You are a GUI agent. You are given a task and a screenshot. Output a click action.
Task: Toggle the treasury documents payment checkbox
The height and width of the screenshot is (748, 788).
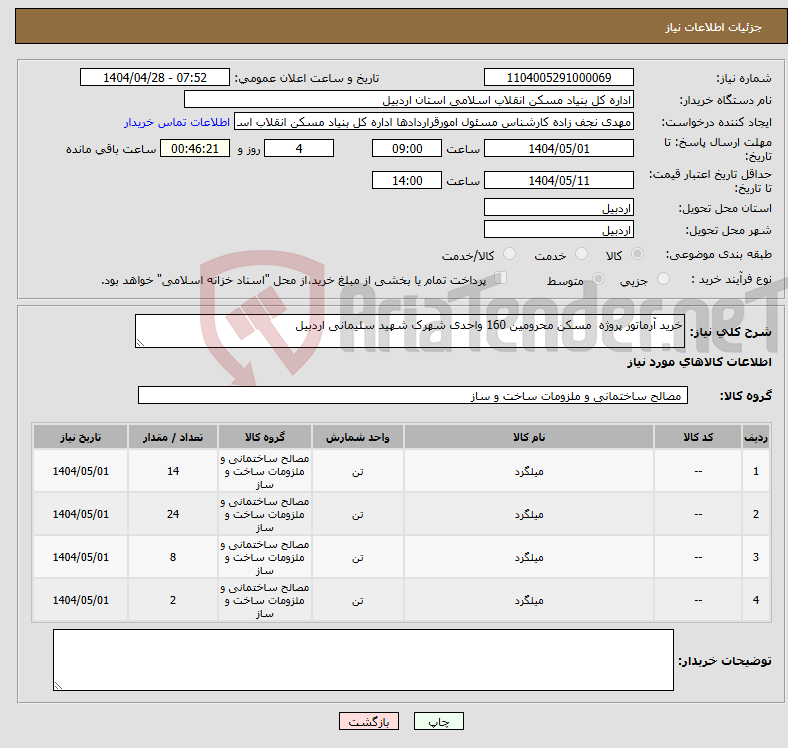(x=501, y=279)
